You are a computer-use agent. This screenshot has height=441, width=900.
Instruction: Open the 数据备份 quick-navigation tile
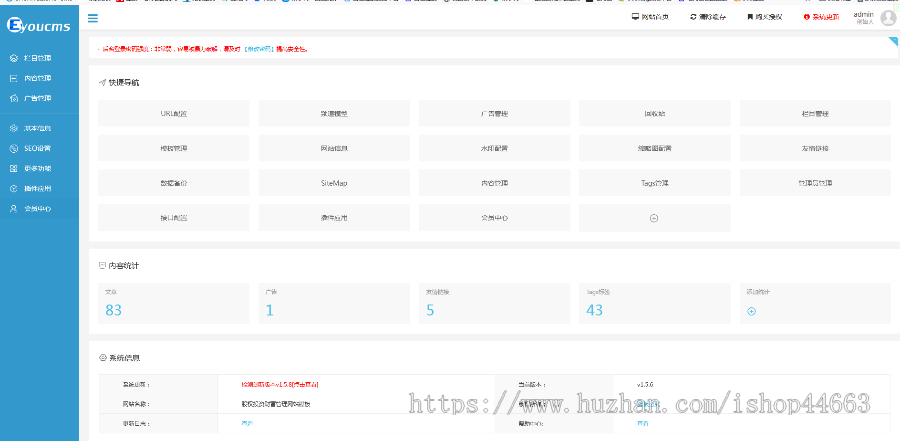click(x=173, y=183)
